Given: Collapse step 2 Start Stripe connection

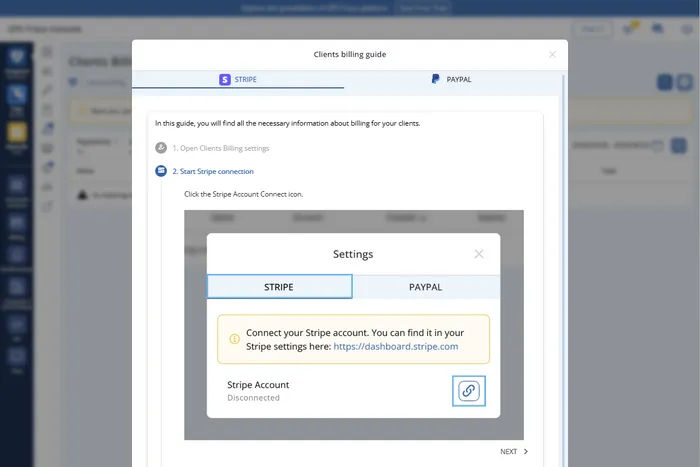Looking at the screenshot, I should 213,171.
